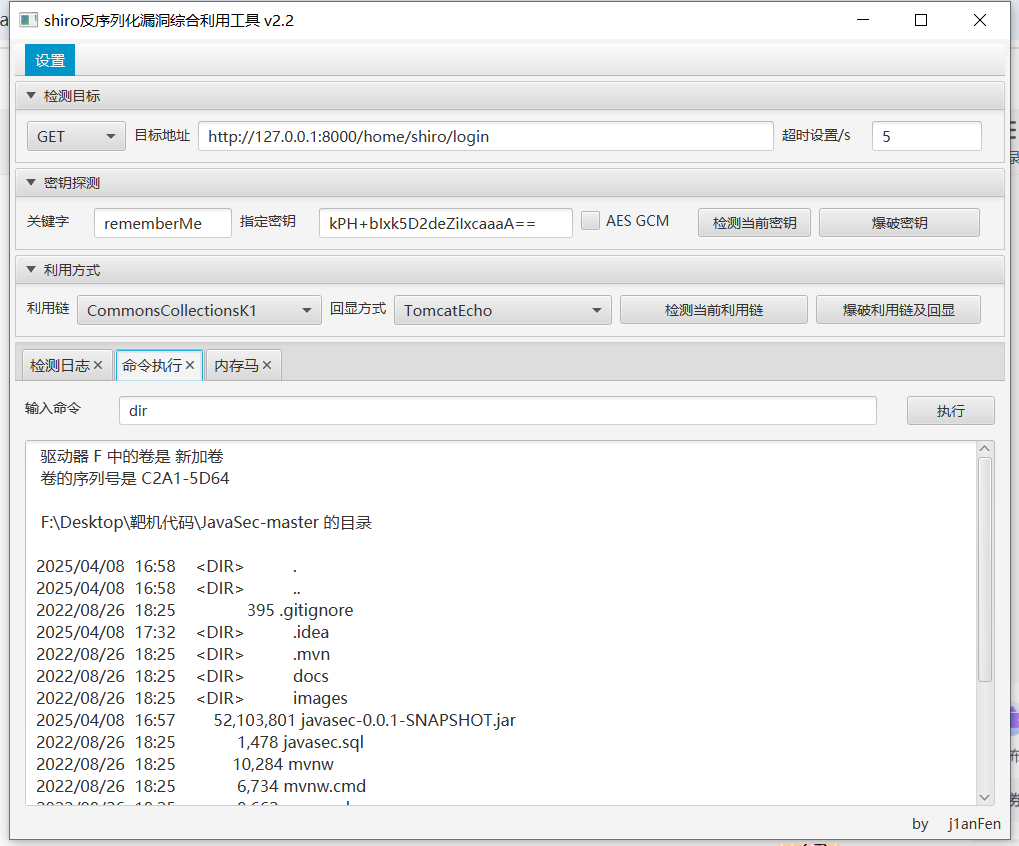Click the javasec.sql output line
This screenshot has width=1019, height=846.
click(x=200, y=742)
